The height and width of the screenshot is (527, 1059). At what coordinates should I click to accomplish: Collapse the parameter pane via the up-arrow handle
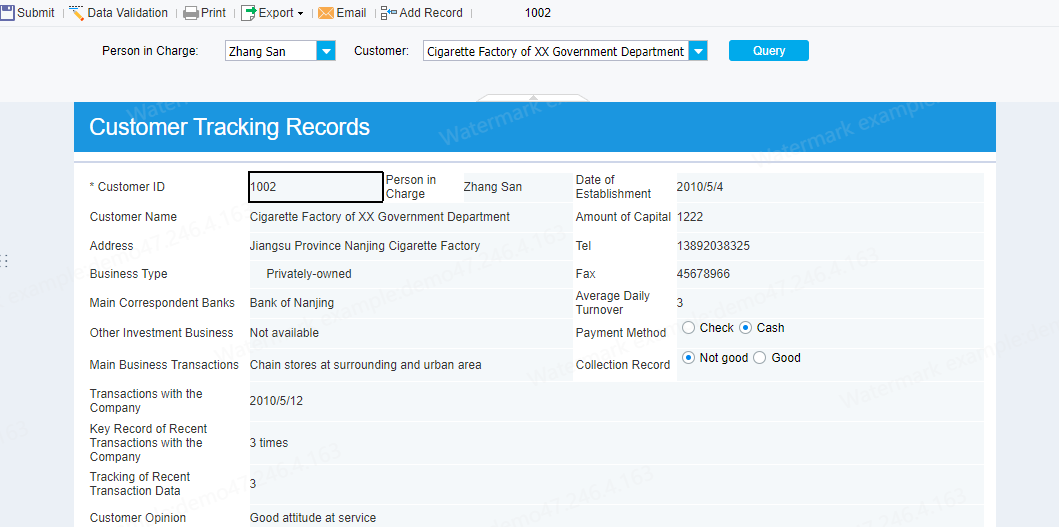(x=533, y=98)
